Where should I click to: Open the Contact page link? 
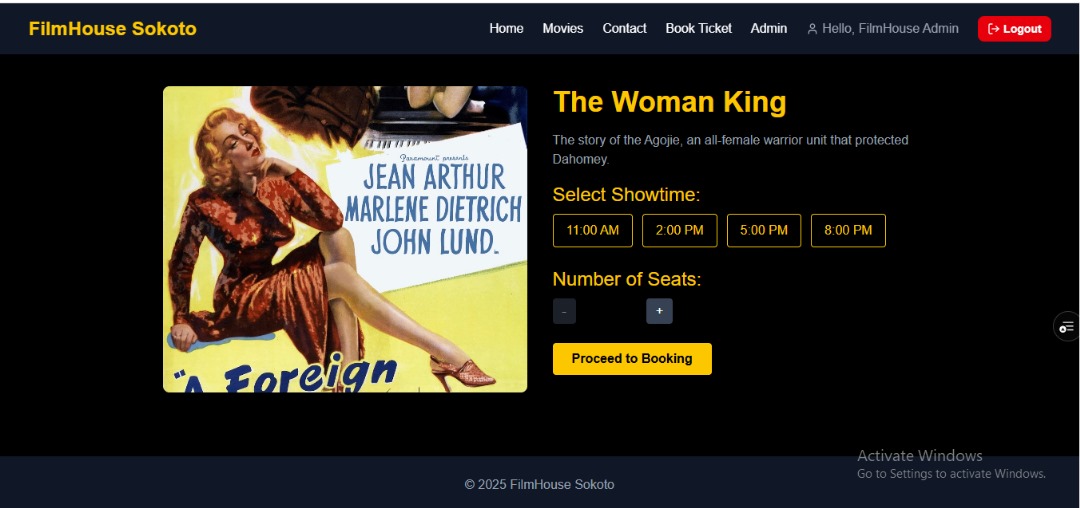coord(625,29)
